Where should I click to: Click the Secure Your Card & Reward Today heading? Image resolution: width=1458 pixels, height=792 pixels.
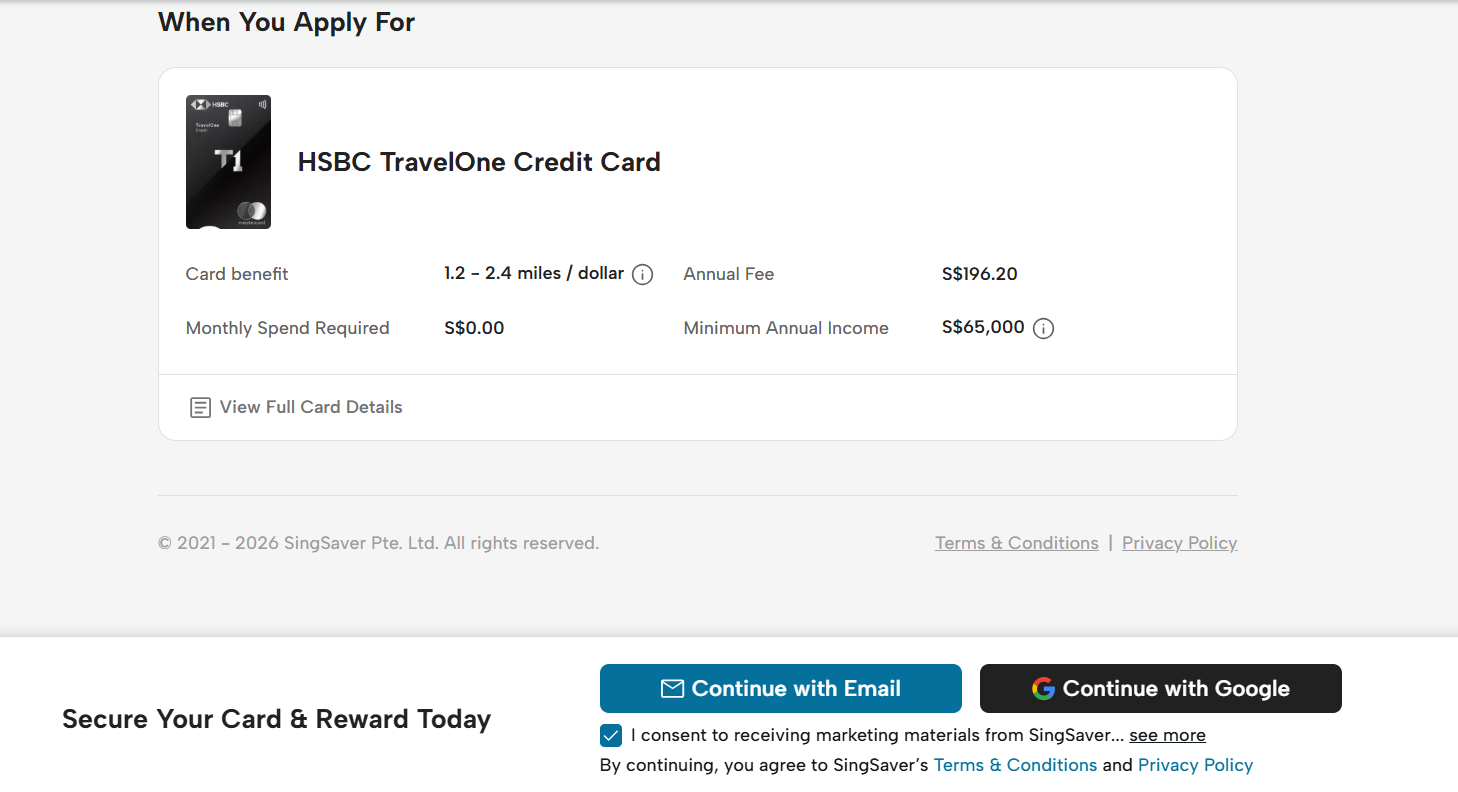[277, 718]
